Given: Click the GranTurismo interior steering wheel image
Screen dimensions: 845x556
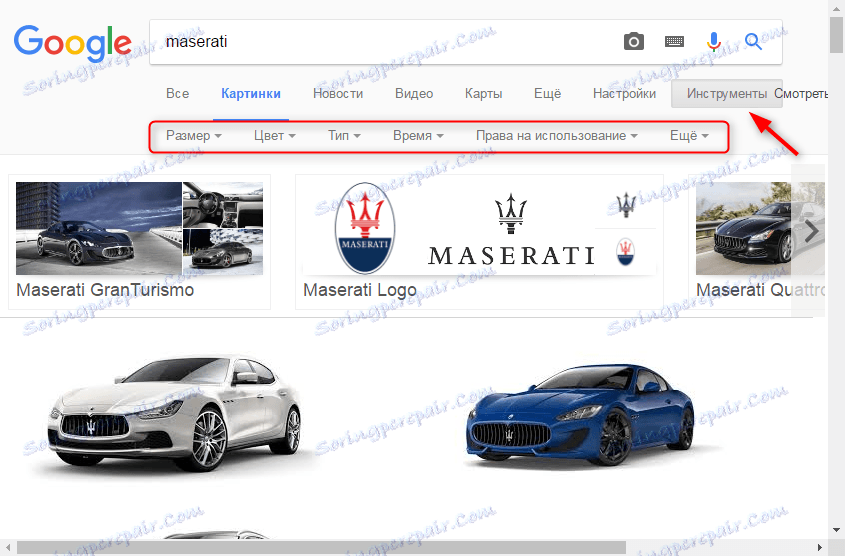Looking at the screenshot, I should point(223,205).
